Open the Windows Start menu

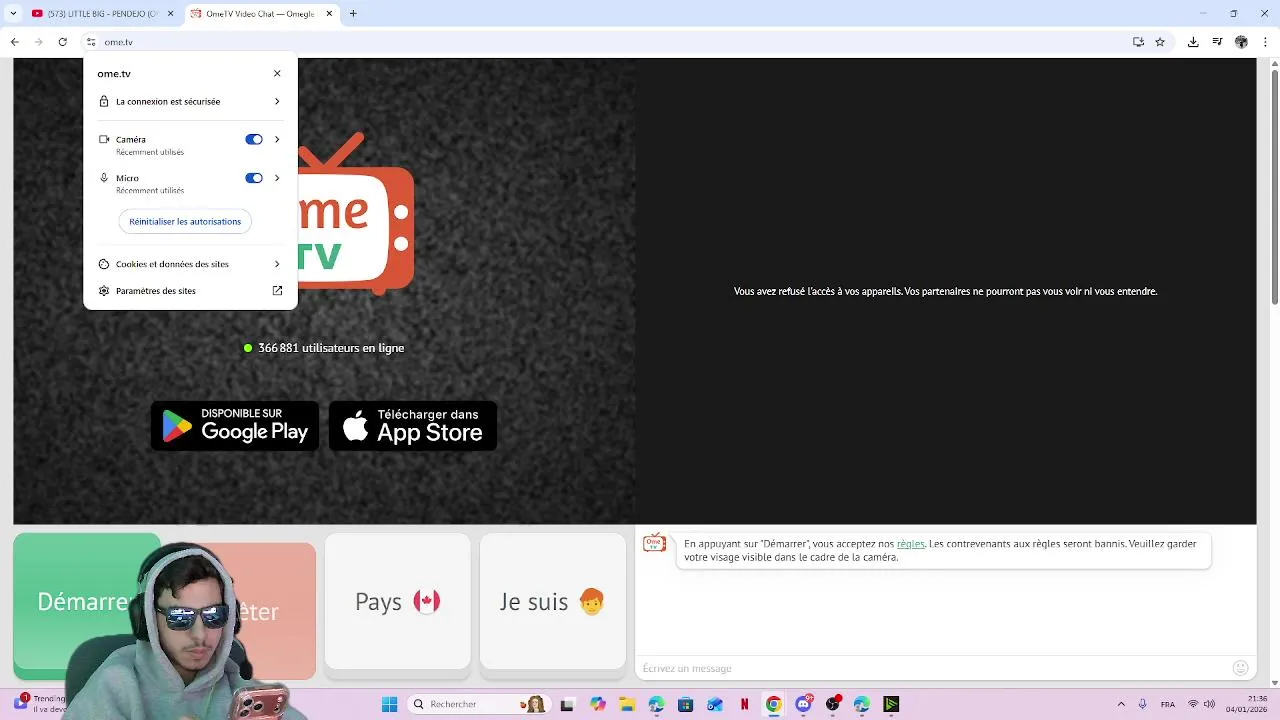pyautogui.click(x=389, y=704)
